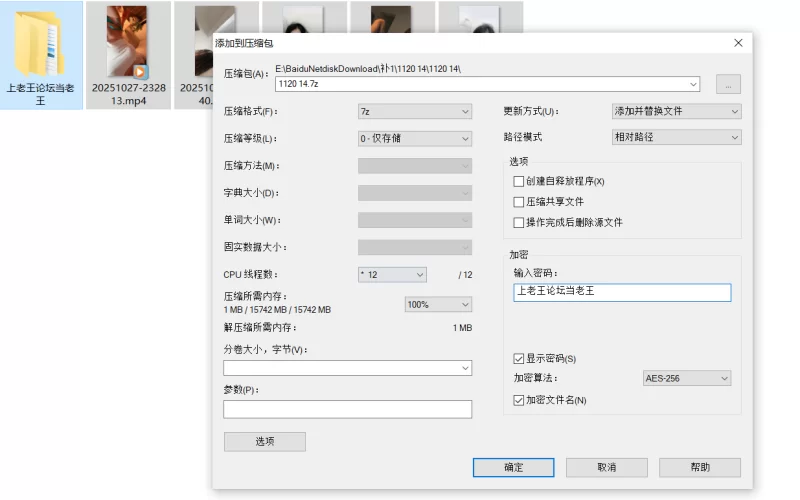Viewport: 800px width, 500px height.
Task: Open the 更新方式 dropdown showing 添加并替换文件
Action: 677,111
